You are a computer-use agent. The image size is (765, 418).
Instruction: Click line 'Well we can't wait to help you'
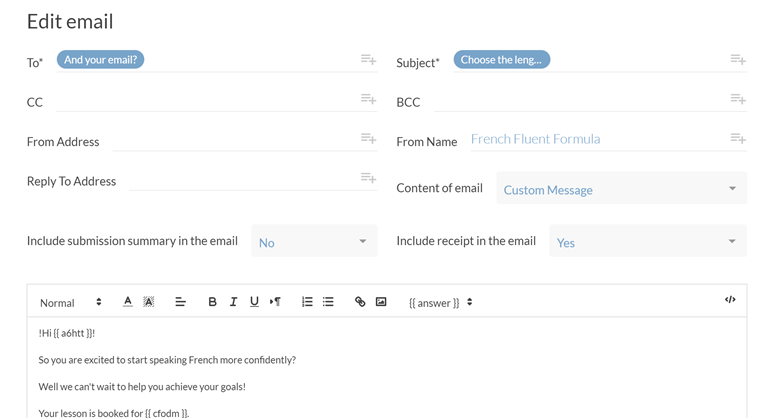142,387
